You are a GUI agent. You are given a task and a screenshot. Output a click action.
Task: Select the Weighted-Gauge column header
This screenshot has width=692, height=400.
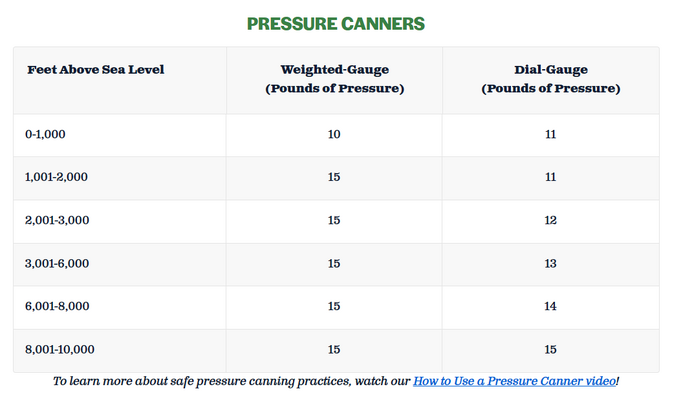coord(335,79)
